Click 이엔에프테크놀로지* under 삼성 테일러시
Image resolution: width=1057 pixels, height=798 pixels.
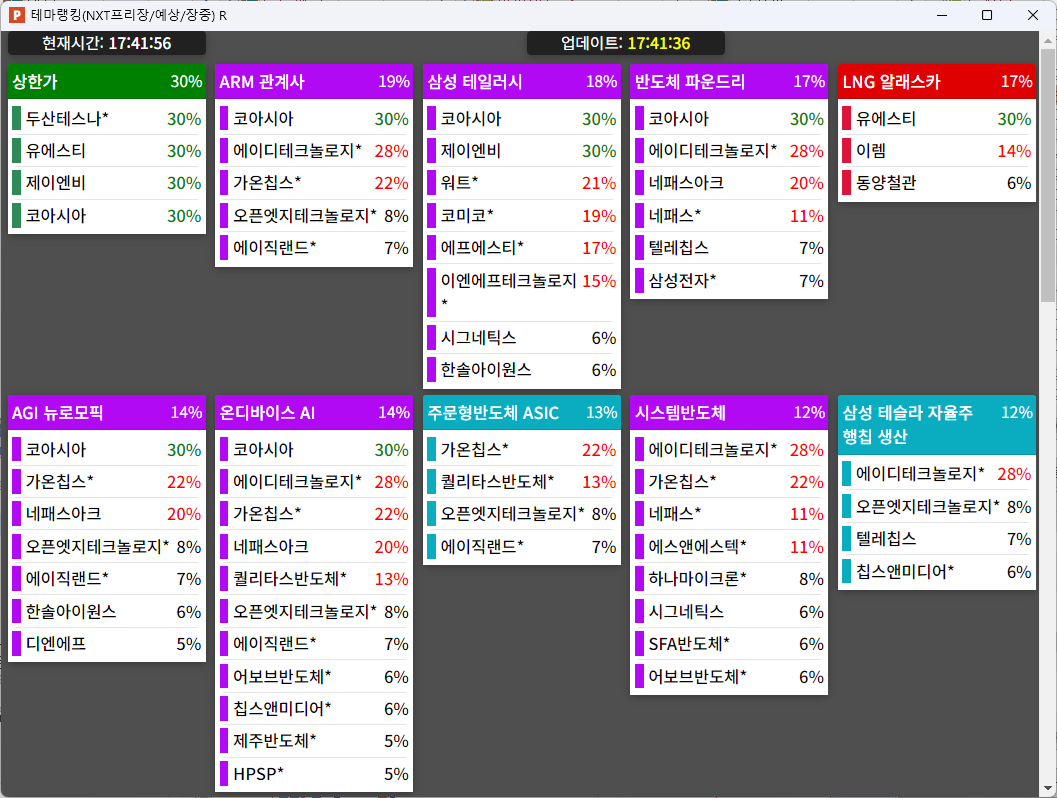click(x=522, y=292)
